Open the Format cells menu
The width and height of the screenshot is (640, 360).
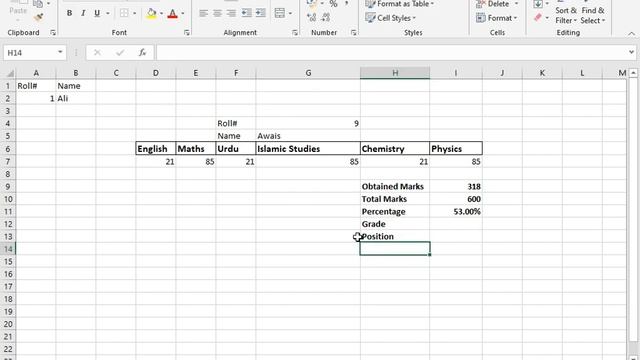pos(497,18)
